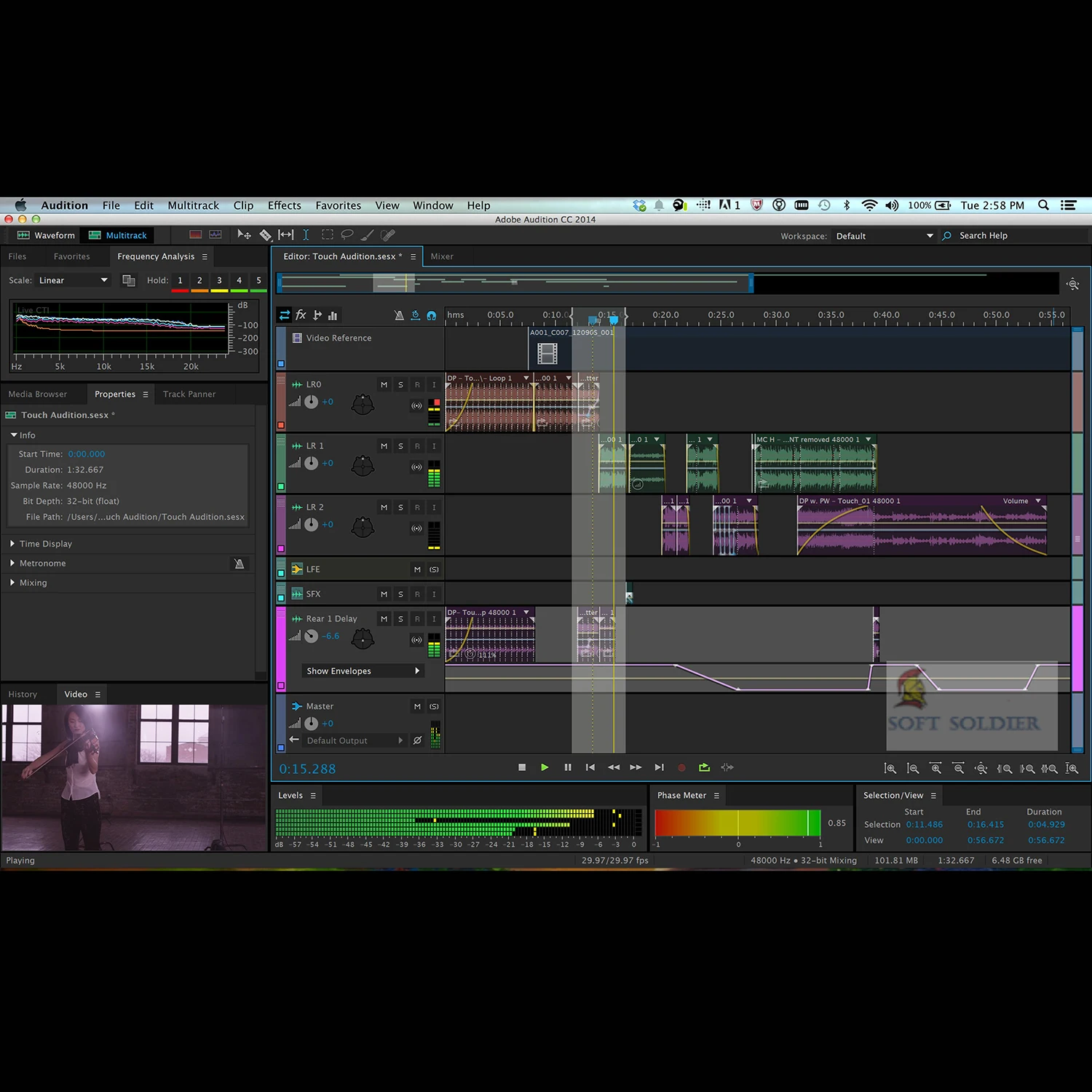Switch to Waveform view
The height and width of the screenshot is (1092, 1092).
[x=46, y=235]
